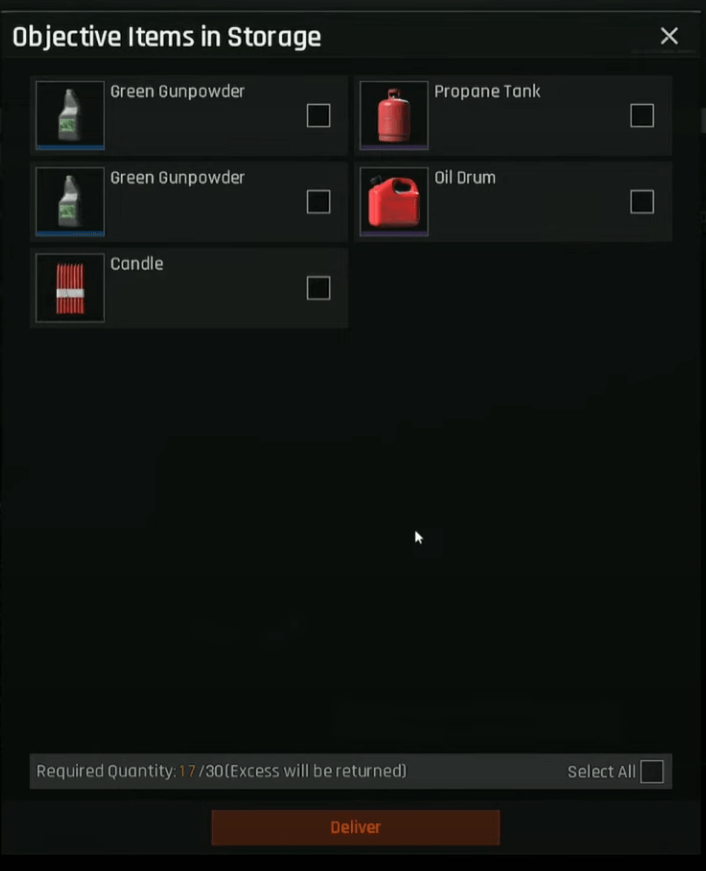Tick the first Green Gunpowder checkbox
This screenshot has height=871, width=706.
(318, 116)
